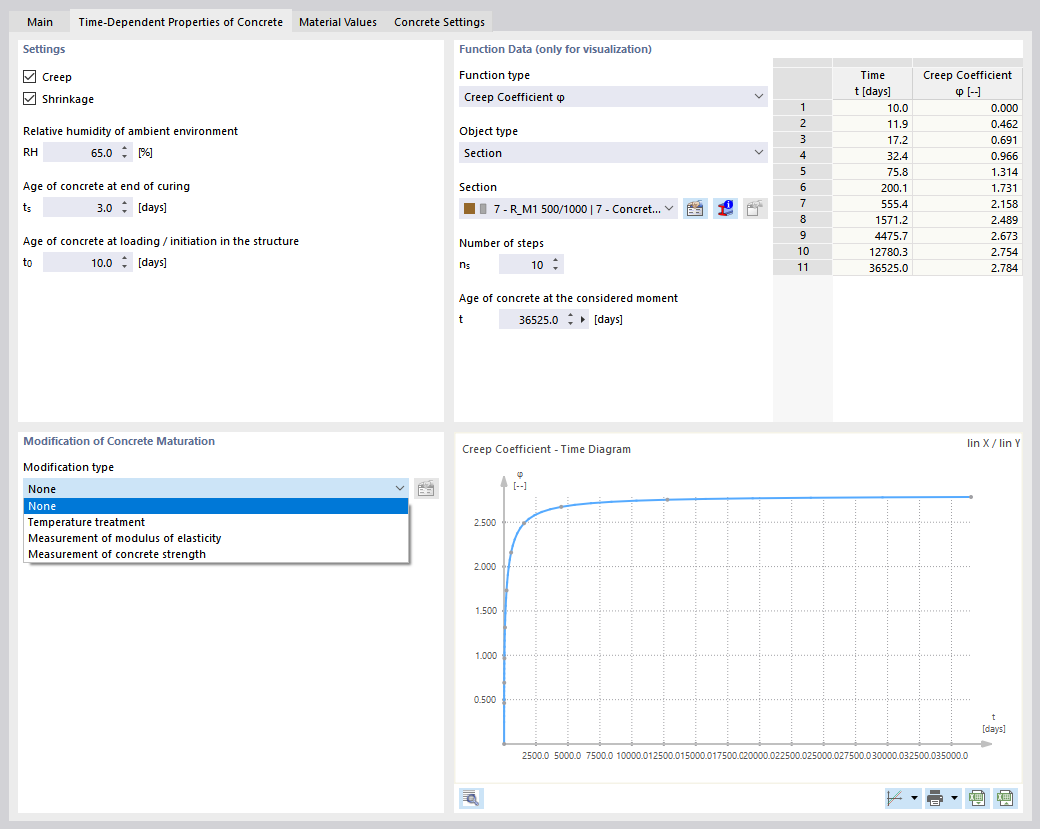The image size is (1040, 829).
Task: Click the print diagram icon
Action: [935, 798]
